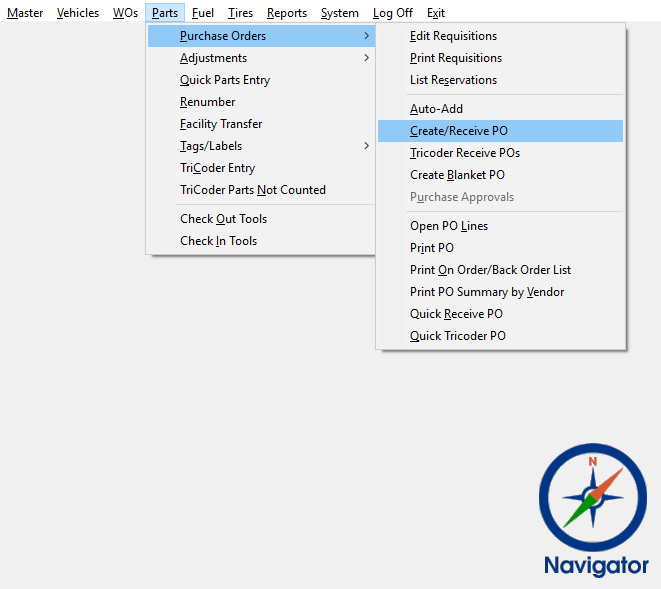Choose Edit Requisitions
Viewport: 661px width, 589px height.
tap(453, 36)
